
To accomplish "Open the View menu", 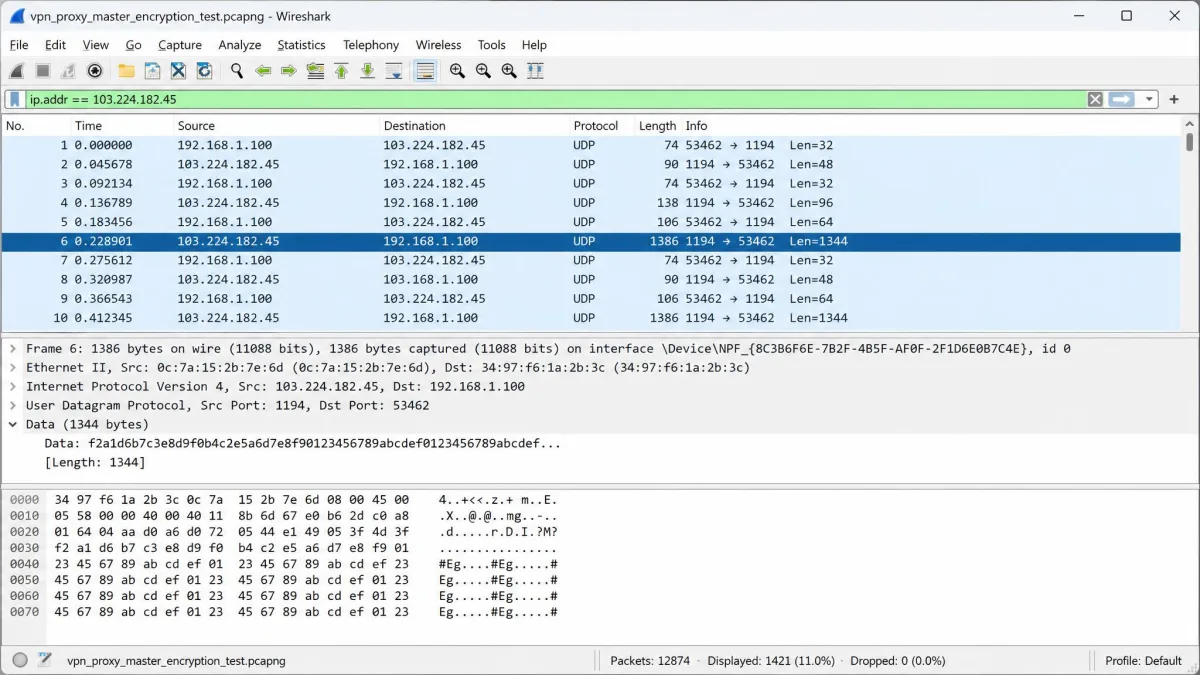I will click(x=95, y=45).
